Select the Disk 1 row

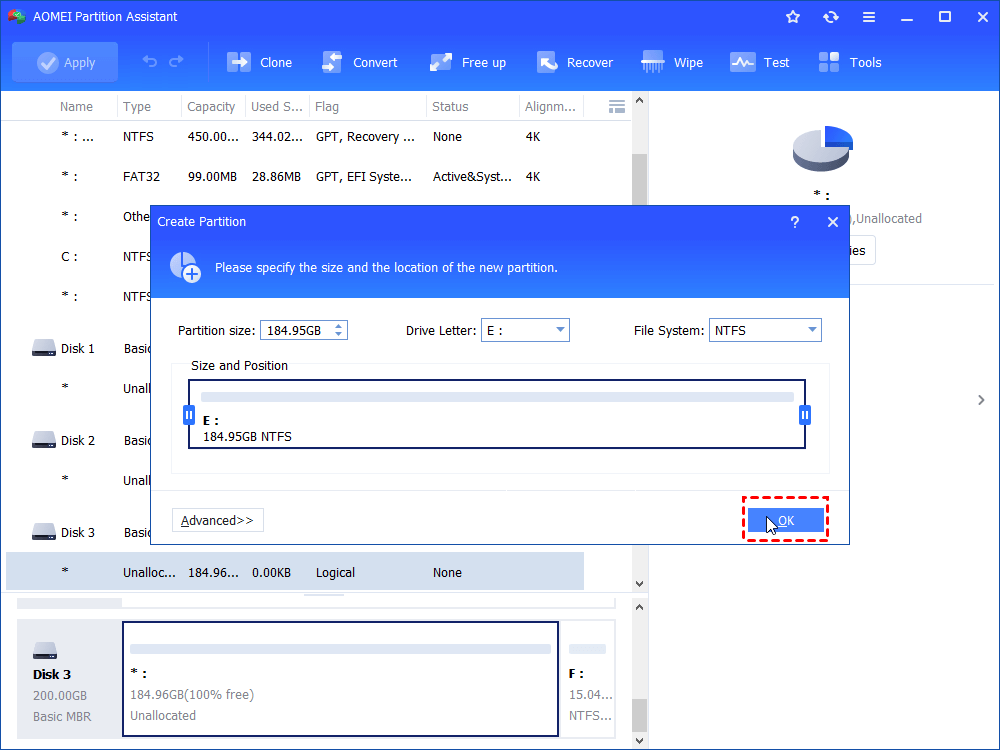(78, 348)
